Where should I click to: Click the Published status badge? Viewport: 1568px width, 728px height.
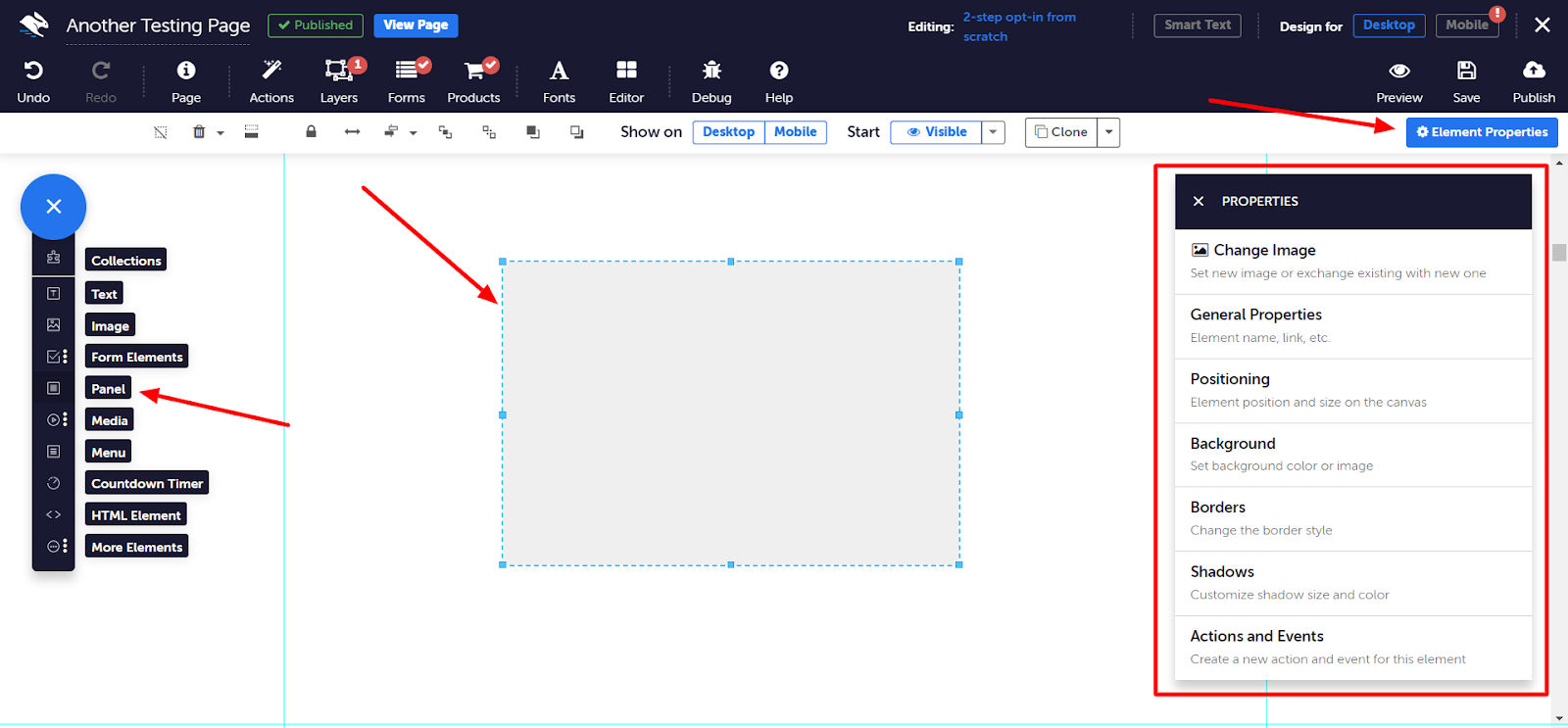(x=316, y=25)
